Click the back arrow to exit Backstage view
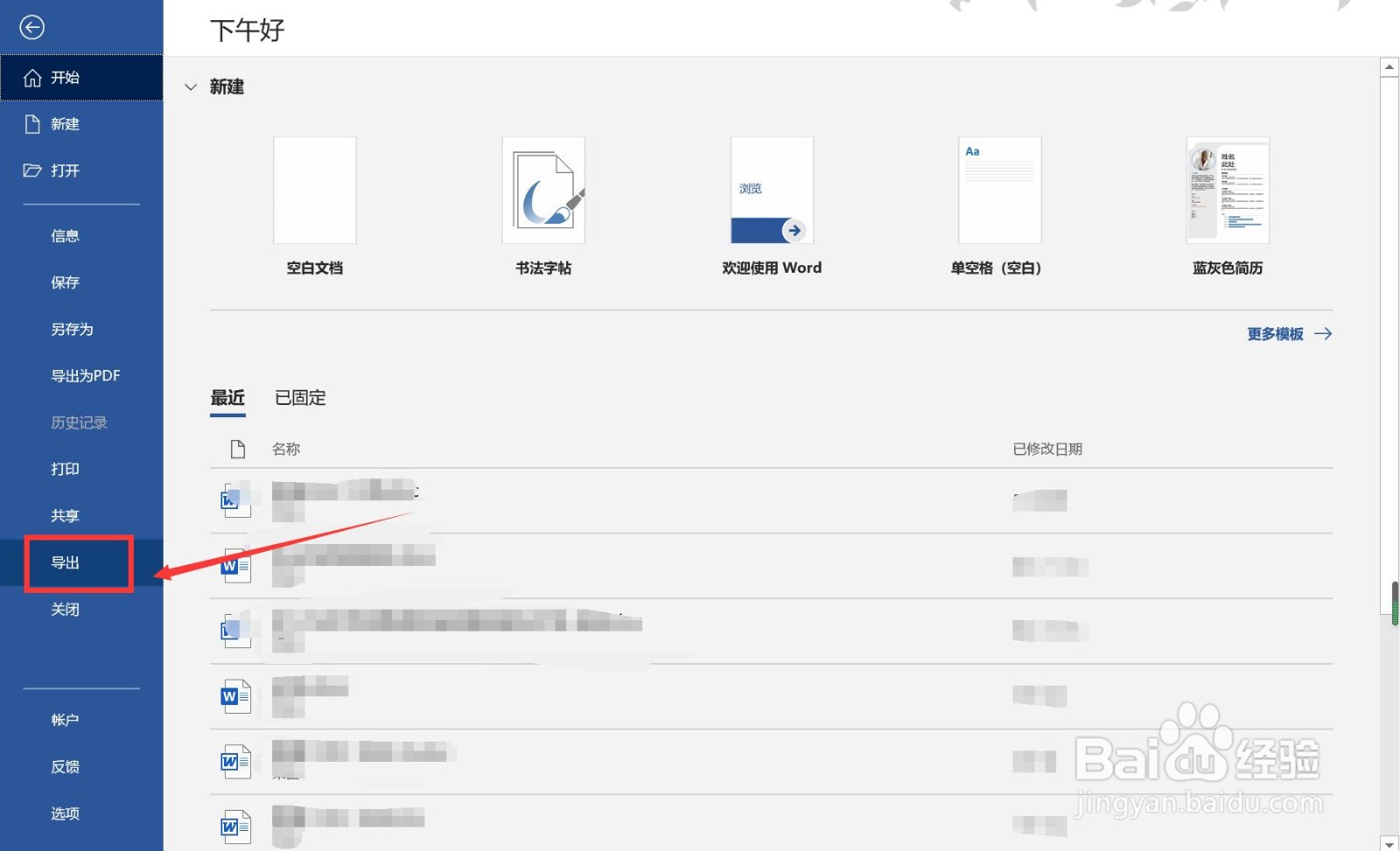1400x851 pixels. click(x=32, y=27)
